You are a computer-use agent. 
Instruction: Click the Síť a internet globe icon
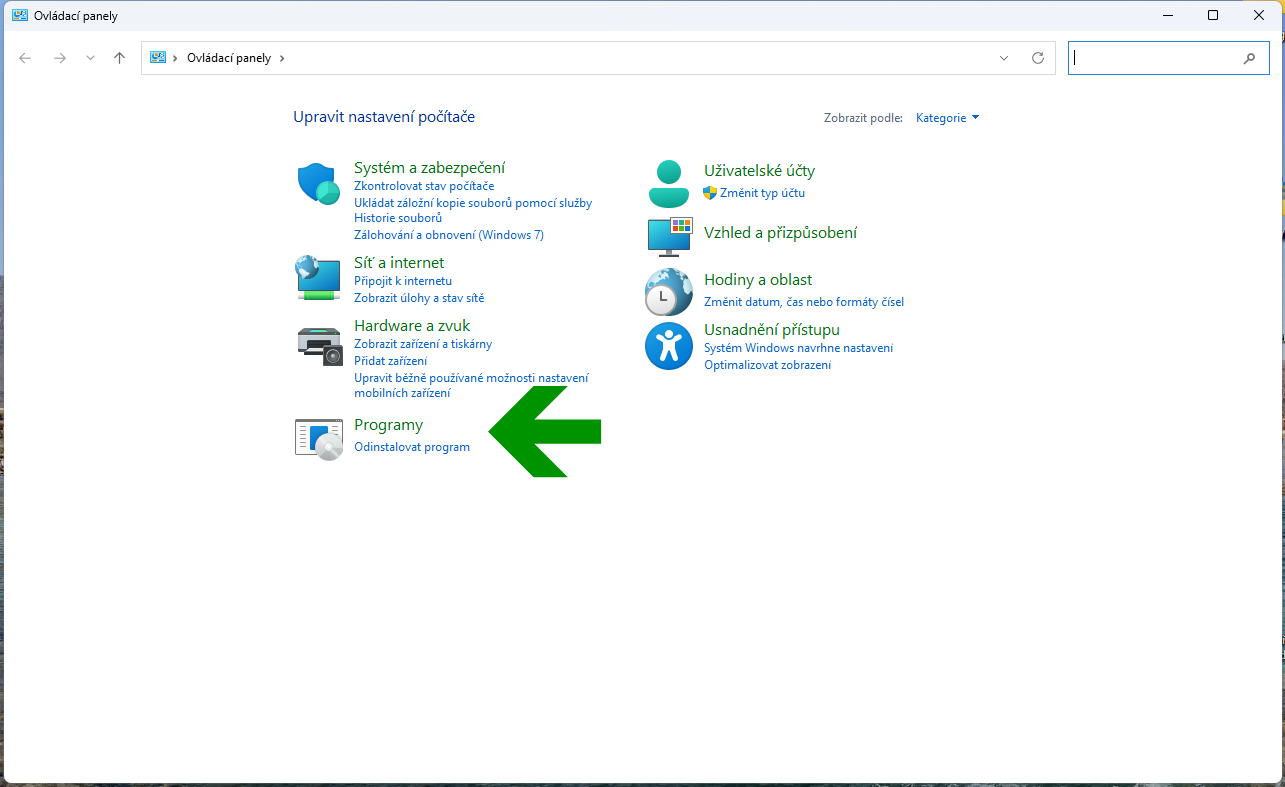pos(319,277)
